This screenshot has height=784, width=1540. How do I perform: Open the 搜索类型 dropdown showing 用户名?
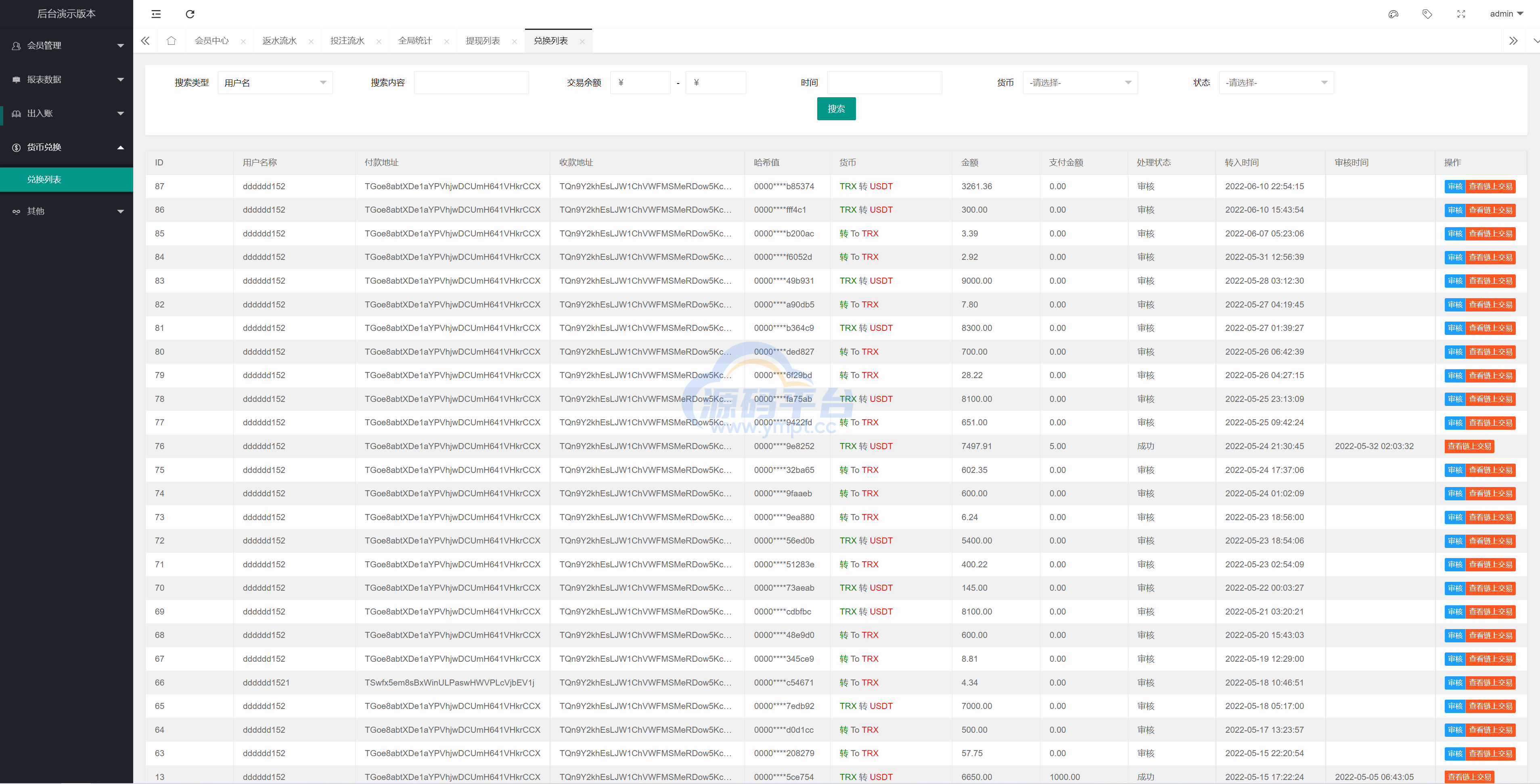[275, 82]
